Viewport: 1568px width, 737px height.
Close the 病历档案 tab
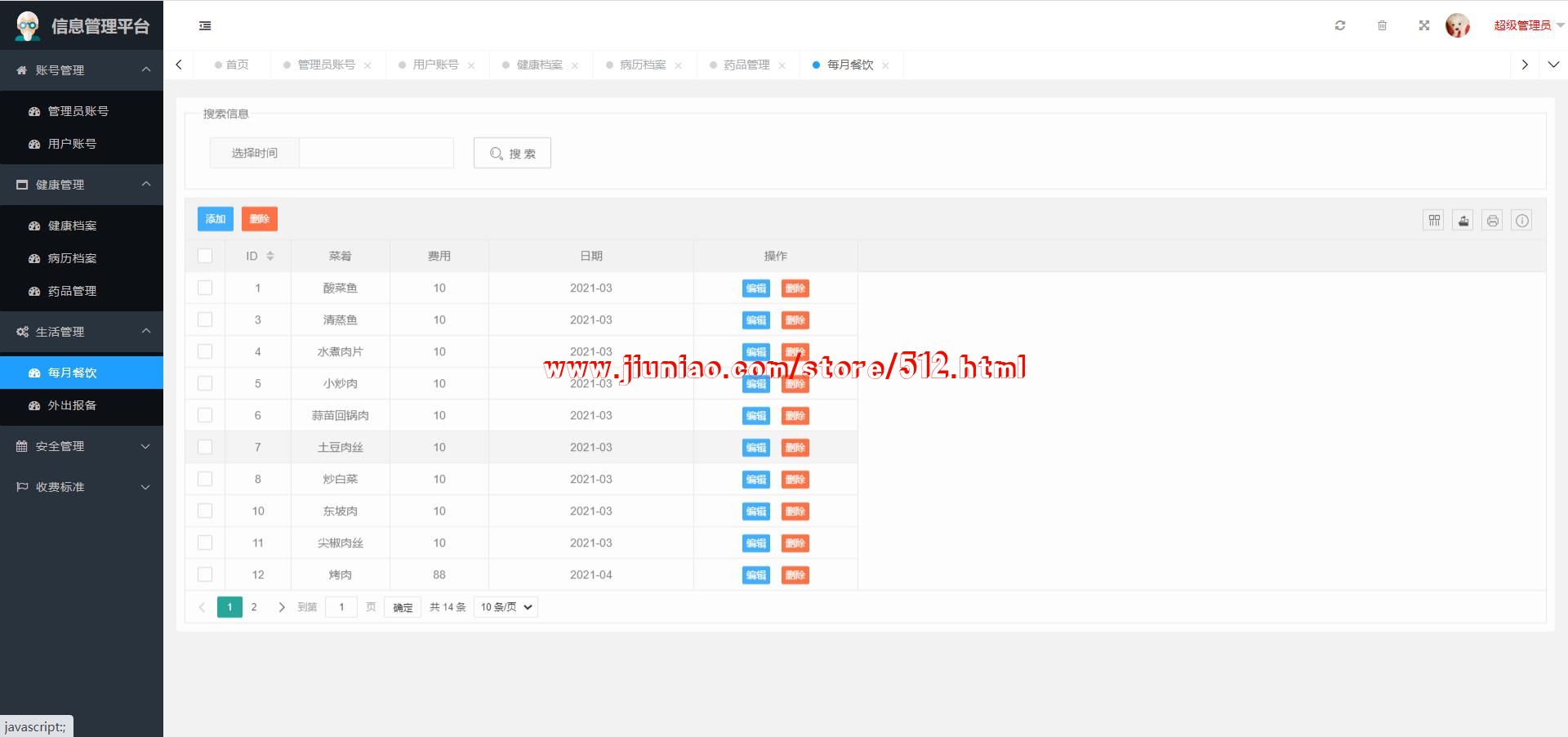(x=678, y=65)
